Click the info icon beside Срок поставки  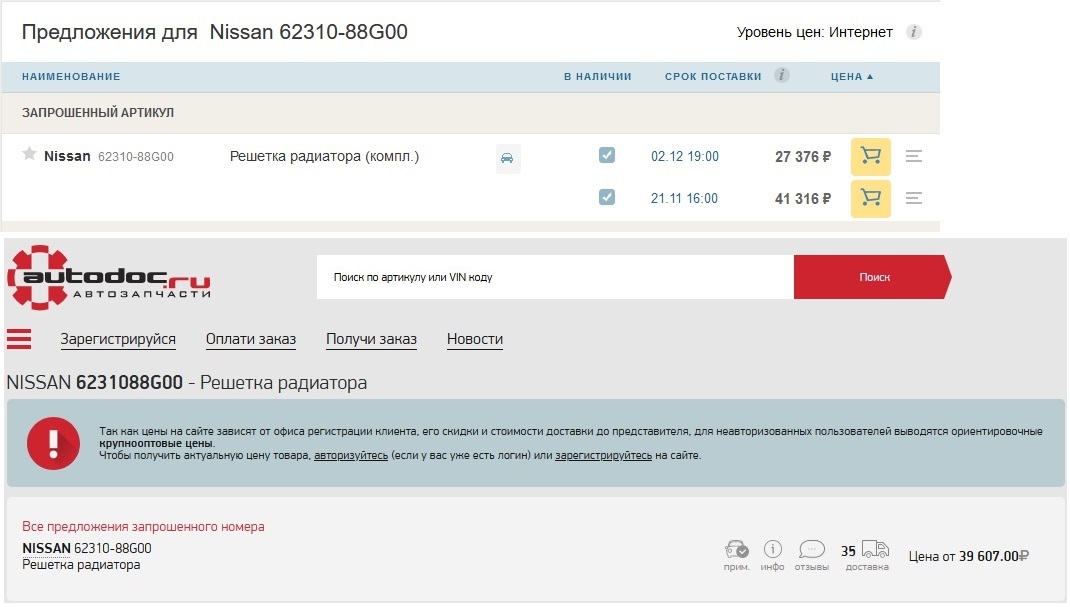tap(782, 75)
